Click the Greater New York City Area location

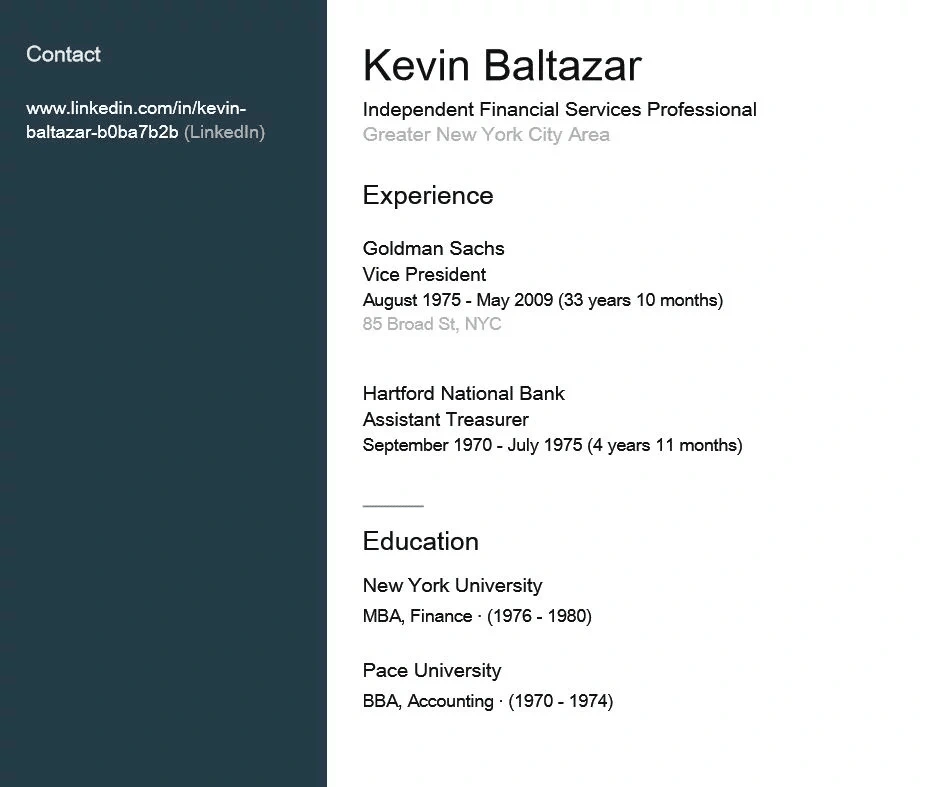[486, 135]
